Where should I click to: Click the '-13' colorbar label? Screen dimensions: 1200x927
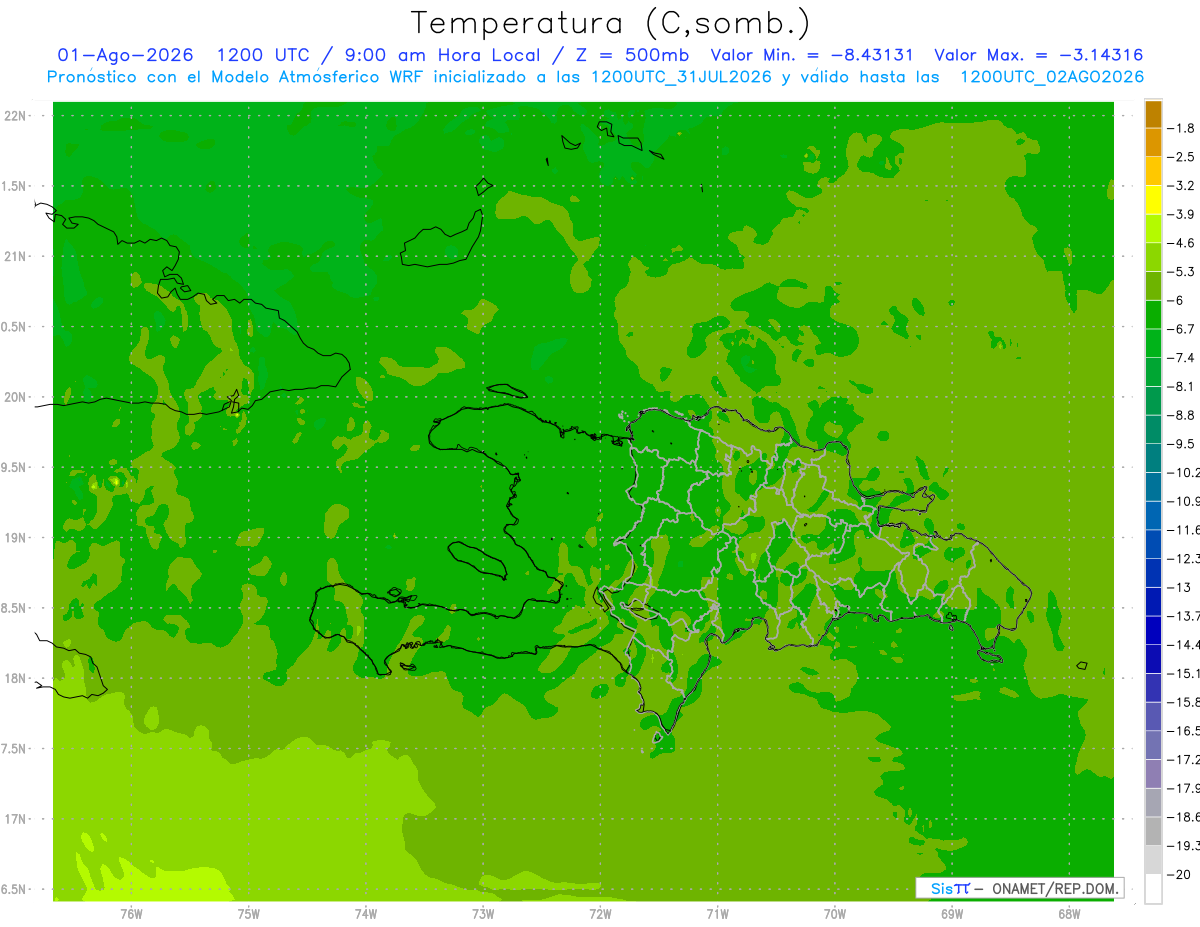(1180, 587)
